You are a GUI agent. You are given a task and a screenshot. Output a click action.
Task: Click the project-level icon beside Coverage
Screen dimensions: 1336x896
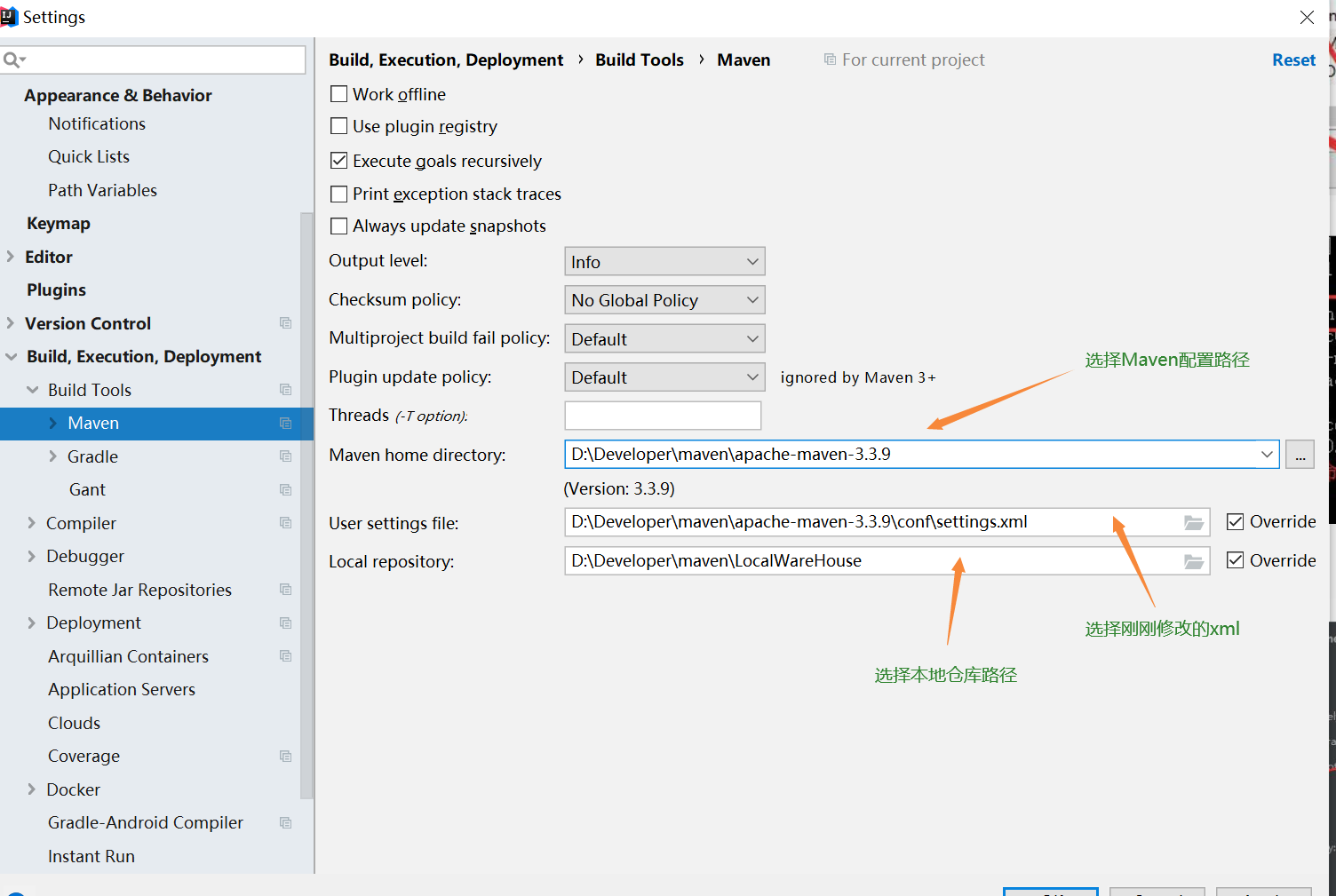coord(286,757)
